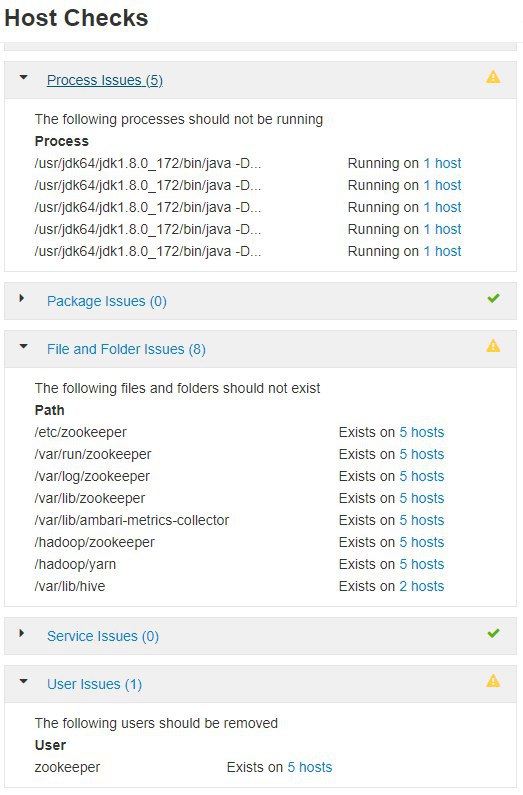Click green checkmark on Package Issues row

click(x=493, y=298)
